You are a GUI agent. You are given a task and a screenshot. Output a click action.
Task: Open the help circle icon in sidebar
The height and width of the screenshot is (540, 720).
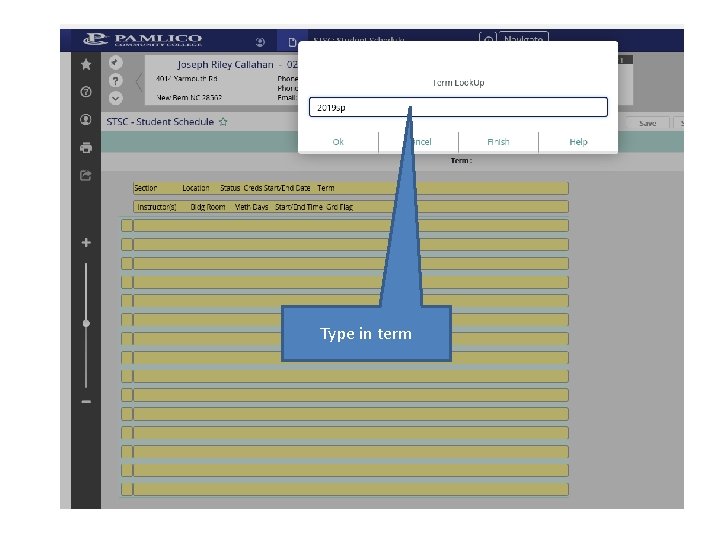[x=86, y=92]
